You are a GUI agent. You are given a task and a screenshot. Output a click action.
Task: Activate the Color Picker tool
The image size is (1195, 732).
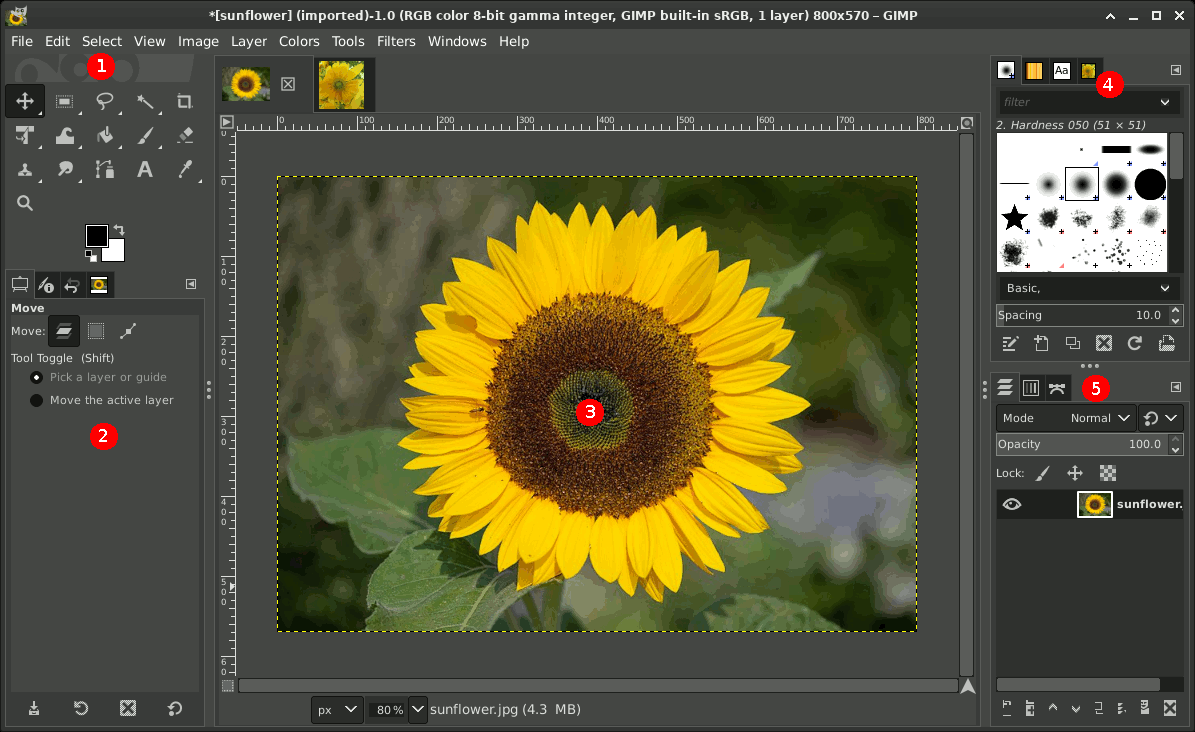click(x=184, y=169)
